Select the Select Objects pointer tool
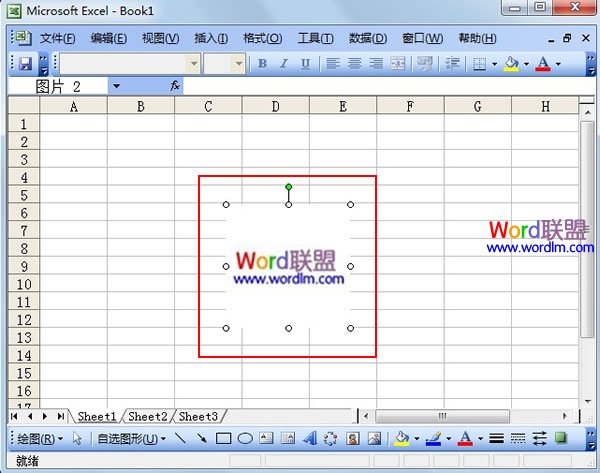 [77, 439]
